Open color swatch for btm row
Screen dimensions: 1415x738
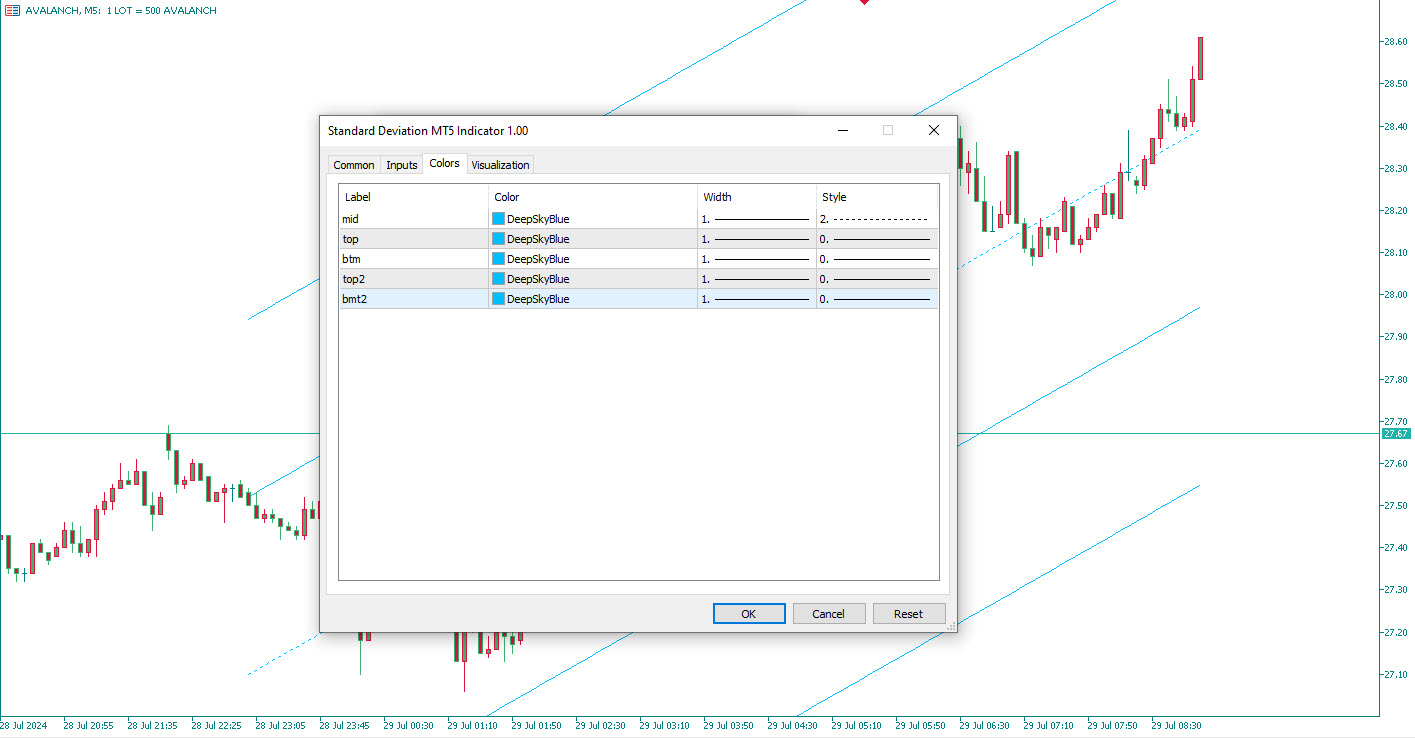499,259
